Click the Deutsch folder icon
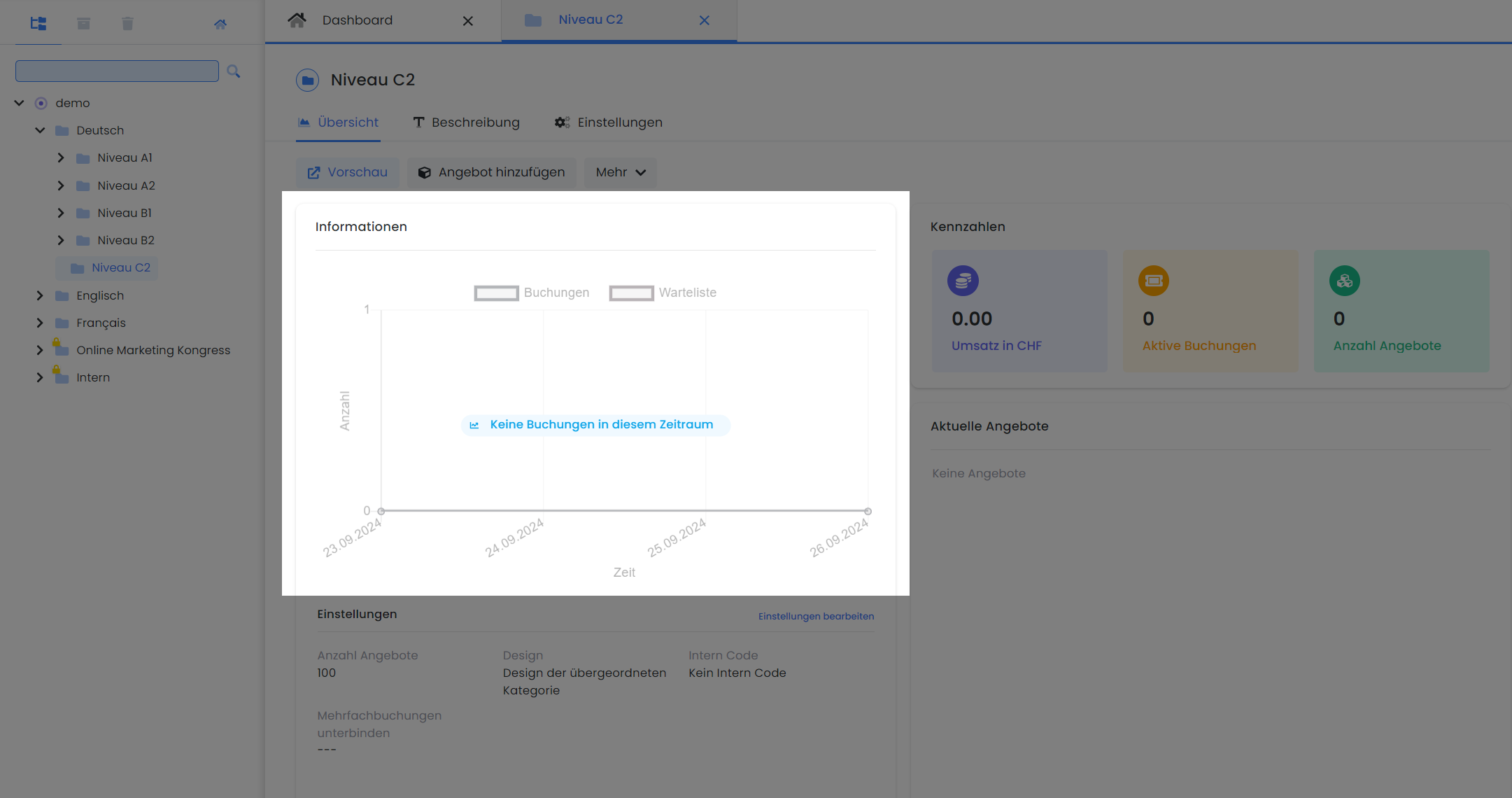Image resolution: width=1512 pixels, height=798 pixels. coord(62,131)
